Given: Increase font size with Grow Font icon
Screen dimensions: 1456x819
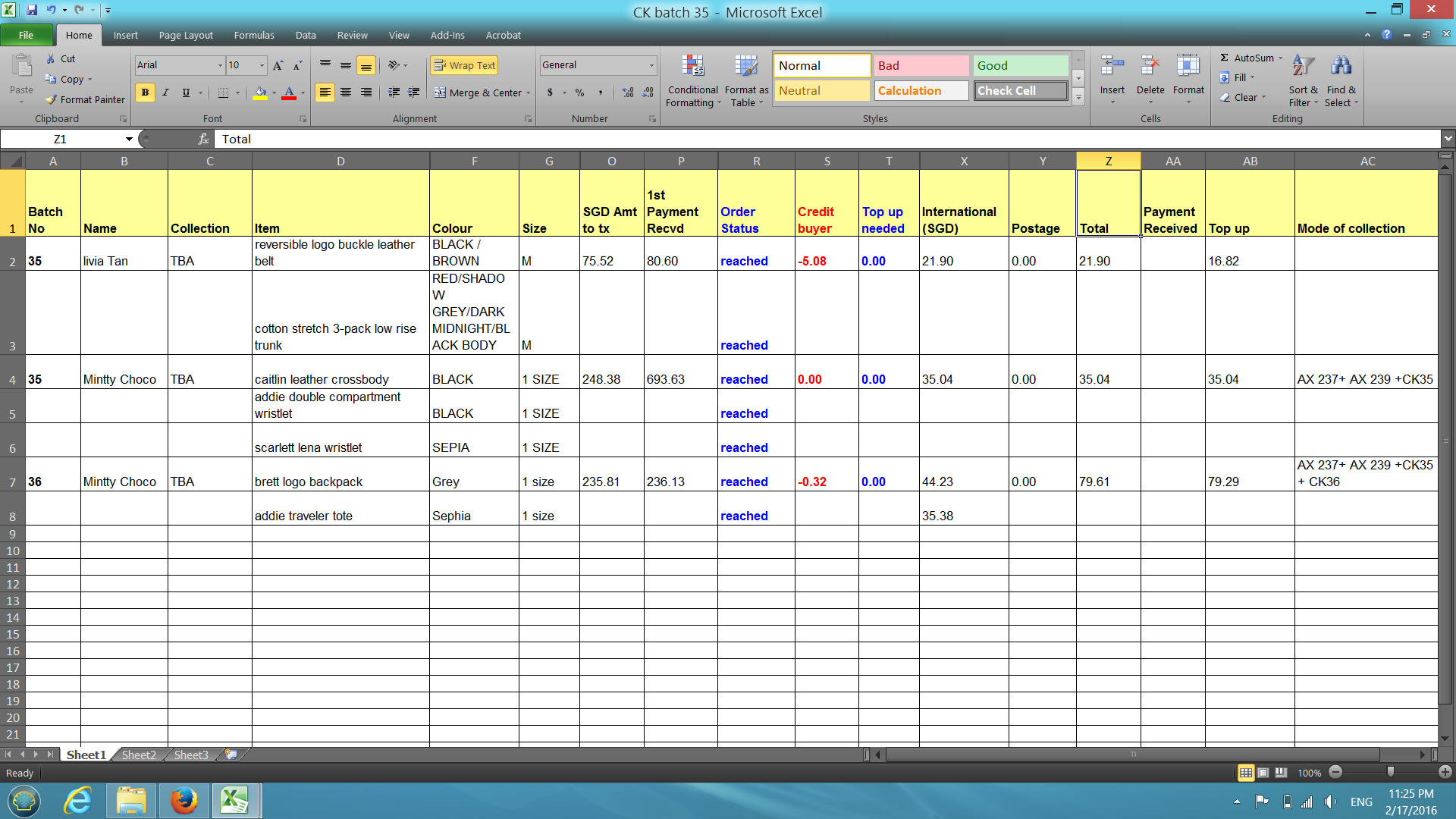Looking at the screenshot, I should tap(278, 65).
